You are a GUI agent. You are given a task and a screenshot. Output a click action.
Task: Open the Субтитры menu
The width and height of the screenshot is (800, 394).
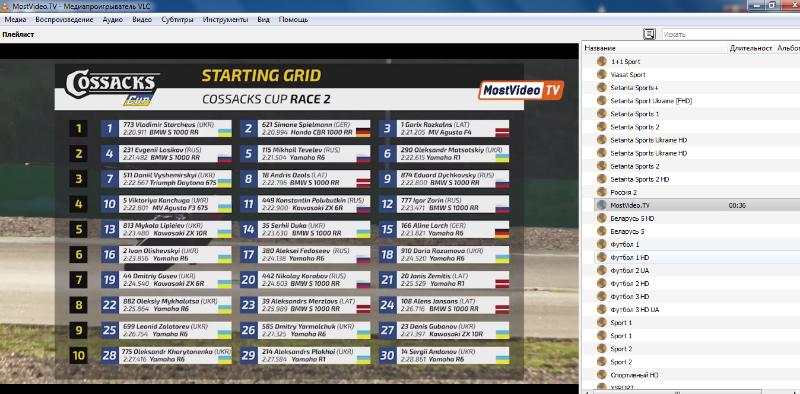pos(177,20)
